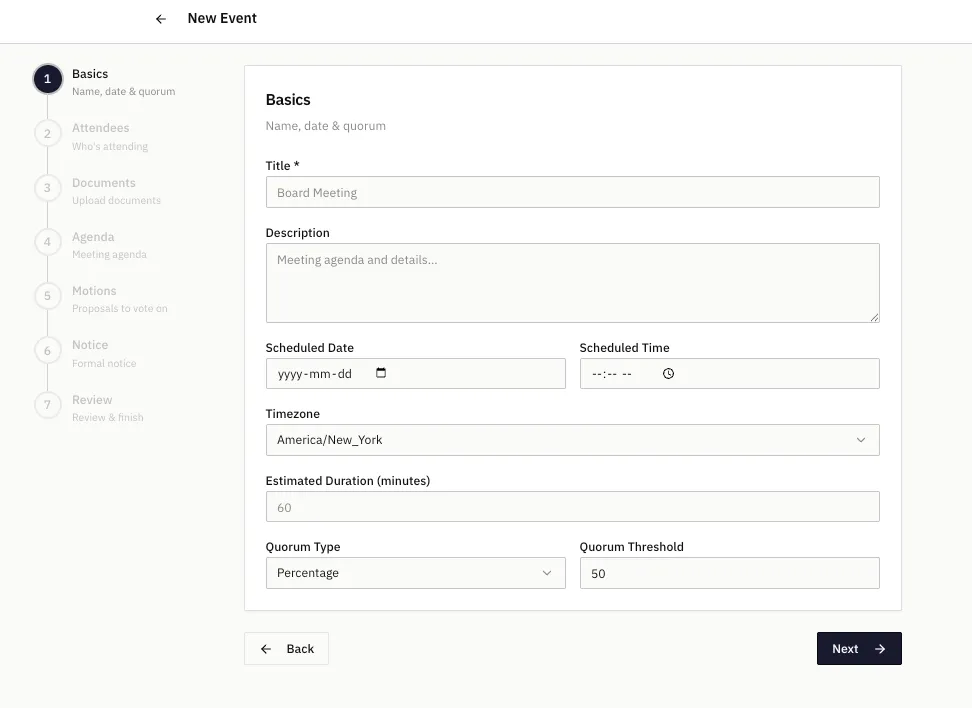The height and width of the screenshot is (708, 972).
Task: Select step circle 5 for Motions
Action: point(47,296)
